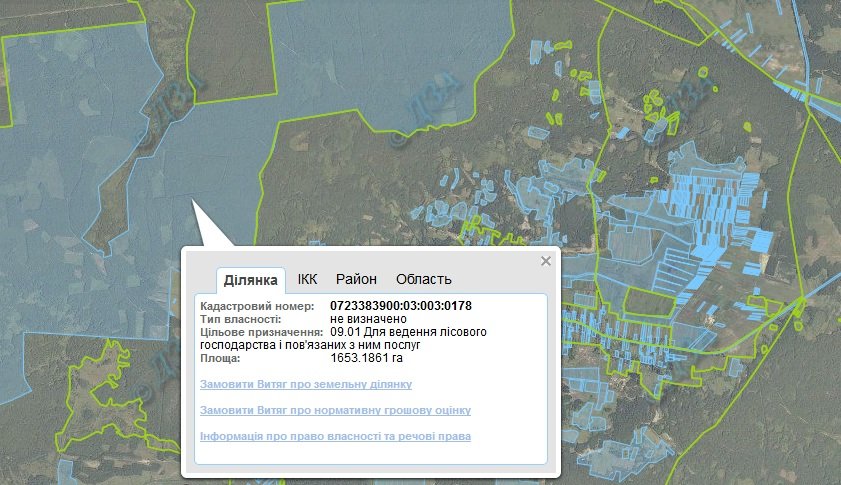Open Замовити Витяг про нормативну грошову оцінку
The height and width of the screenshot is (485, 841).
tap(335, 410)
